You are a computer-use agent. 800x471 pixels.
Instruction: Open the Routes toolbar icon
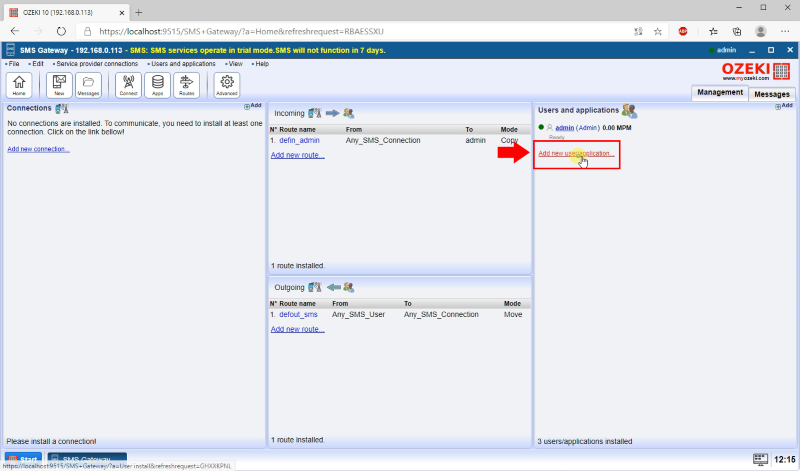[187, 85]
